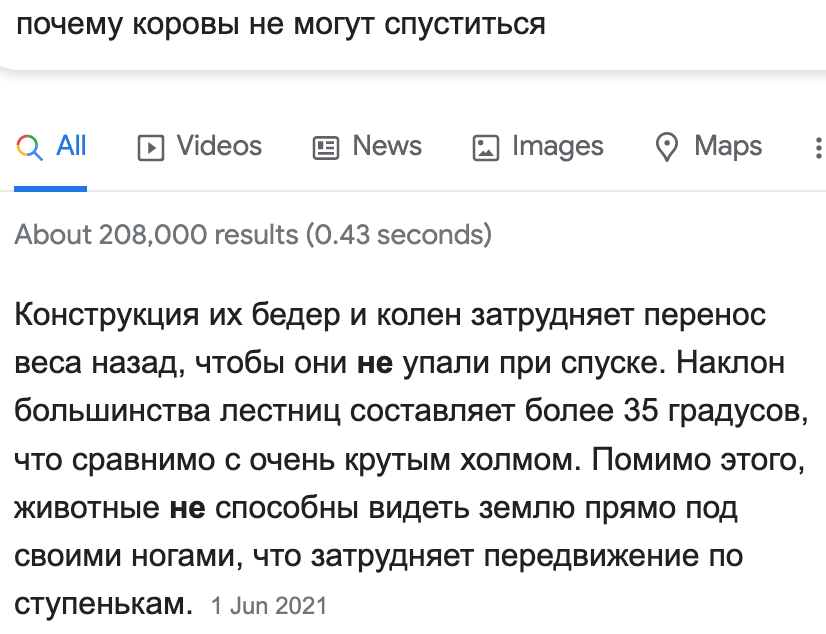Screen dimensions: 826x634
Task: Switch to the Images tab
Action: pyautogui.click(x=557, y=146)
